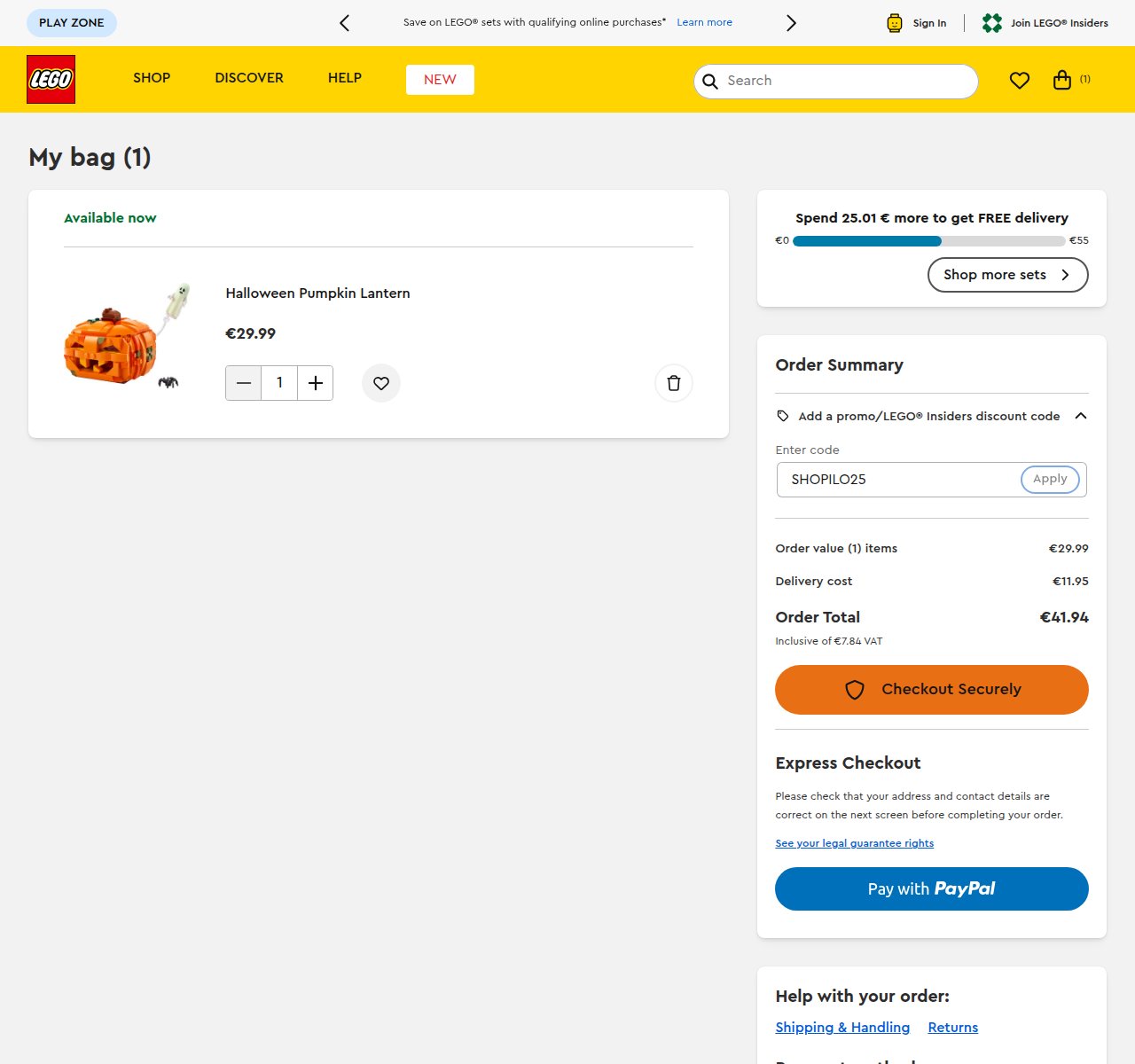Image resolution: width=1135 pixels, height=1064 pixels.
Task: Click the arrow inside Shop more sets
Action: coord(1065,275)
